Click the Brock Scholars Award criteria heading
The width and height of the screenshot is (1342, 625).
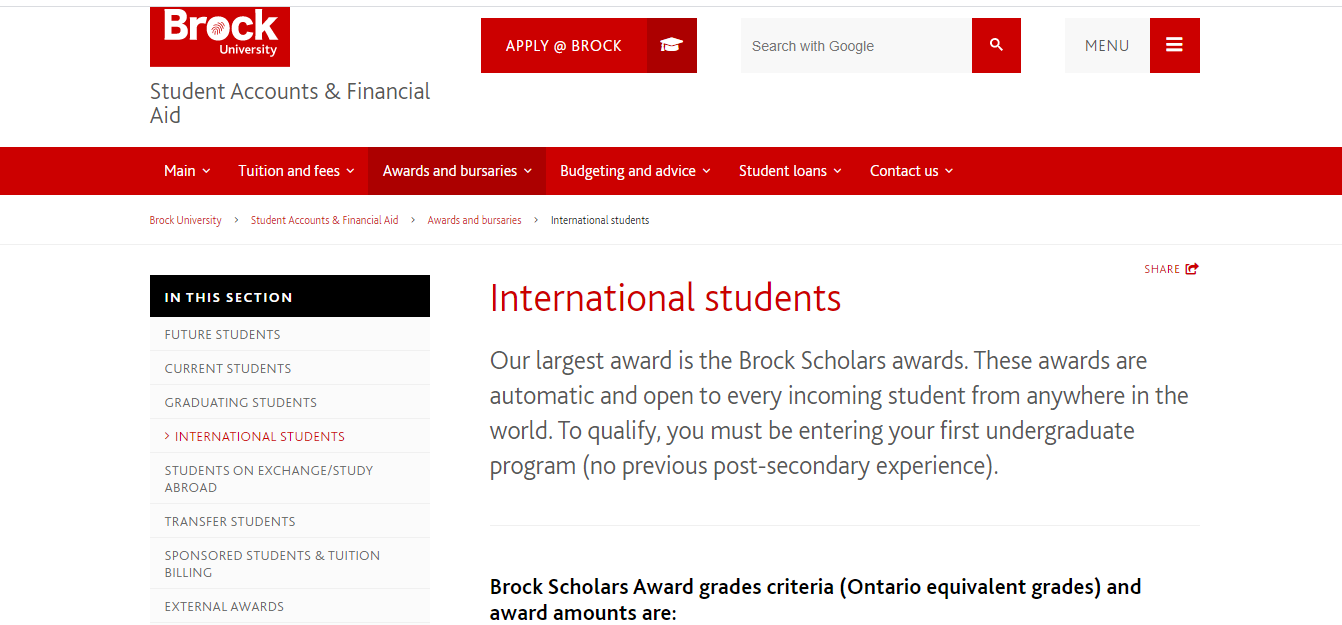pyautogui.click(x=815, y=599)
